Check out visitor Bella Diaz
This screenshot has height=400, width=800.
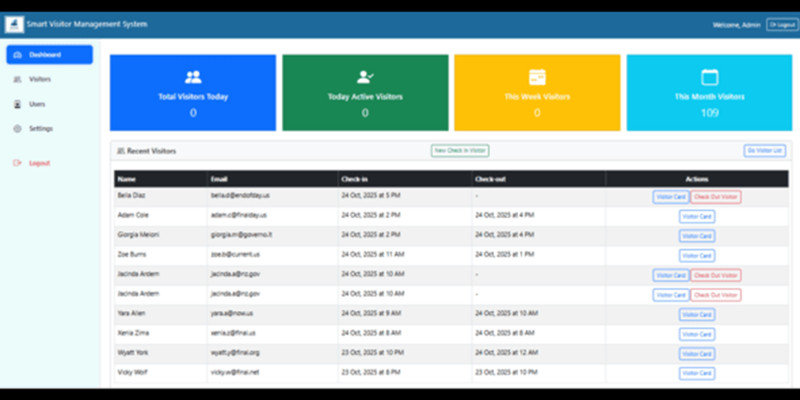pos(716,197)
